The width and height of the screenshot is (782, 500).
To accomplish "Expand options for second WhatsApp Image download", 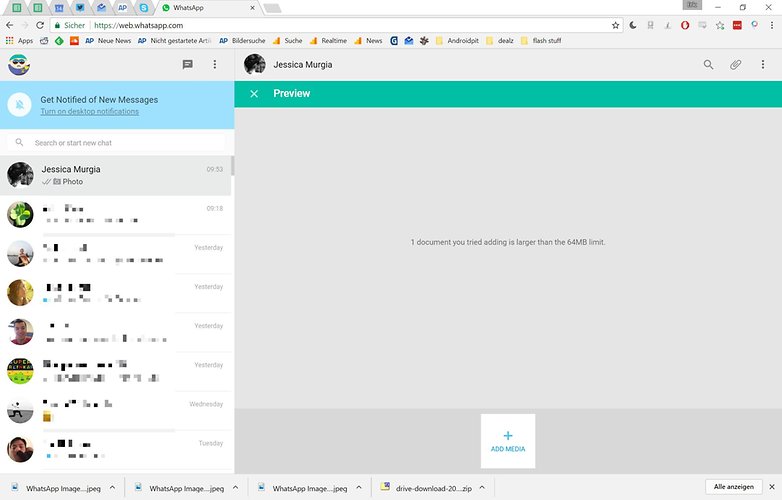I will tap(235, 488).
